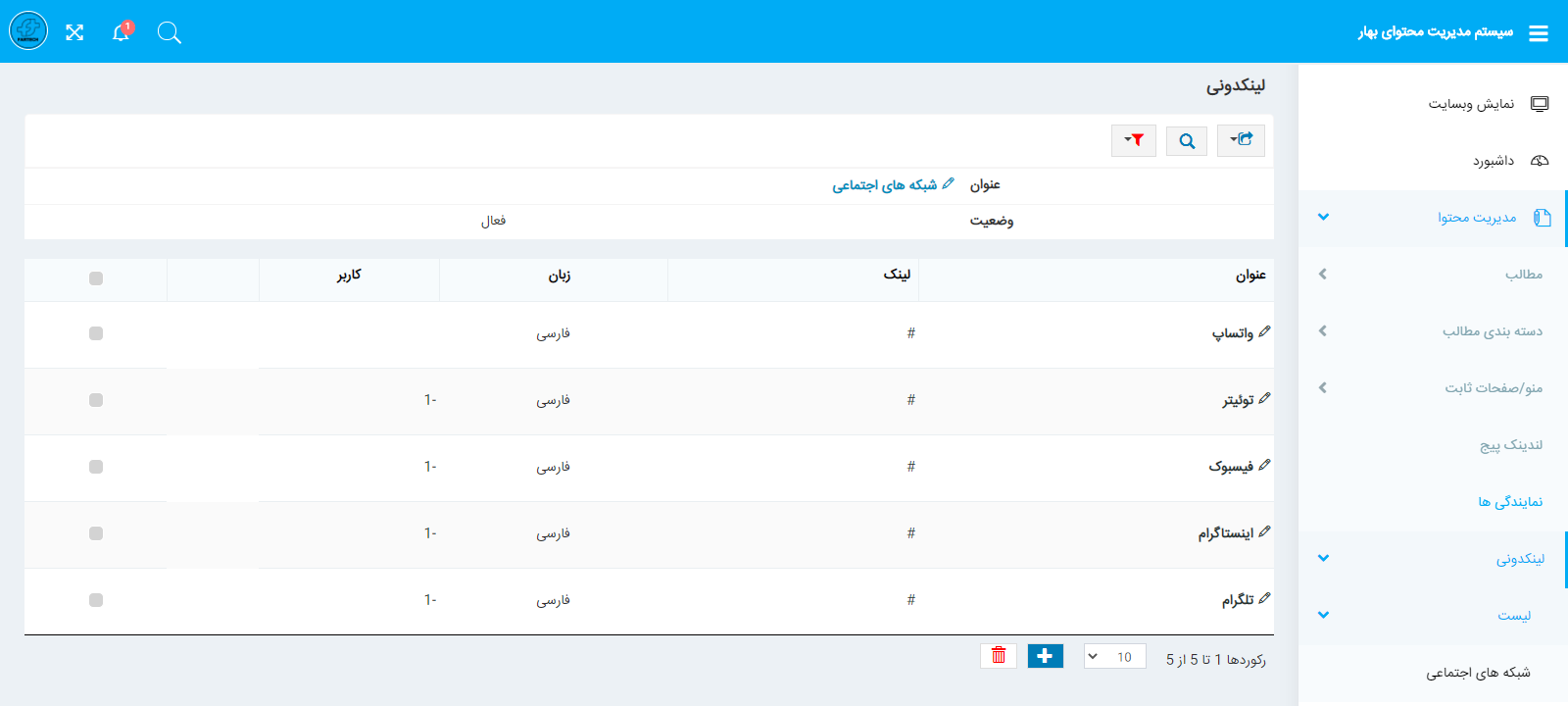Viewport: 1568px width, 706px height.
Task: Toggle fullscreen with the expand arrows icon
Action: [74, 33]
